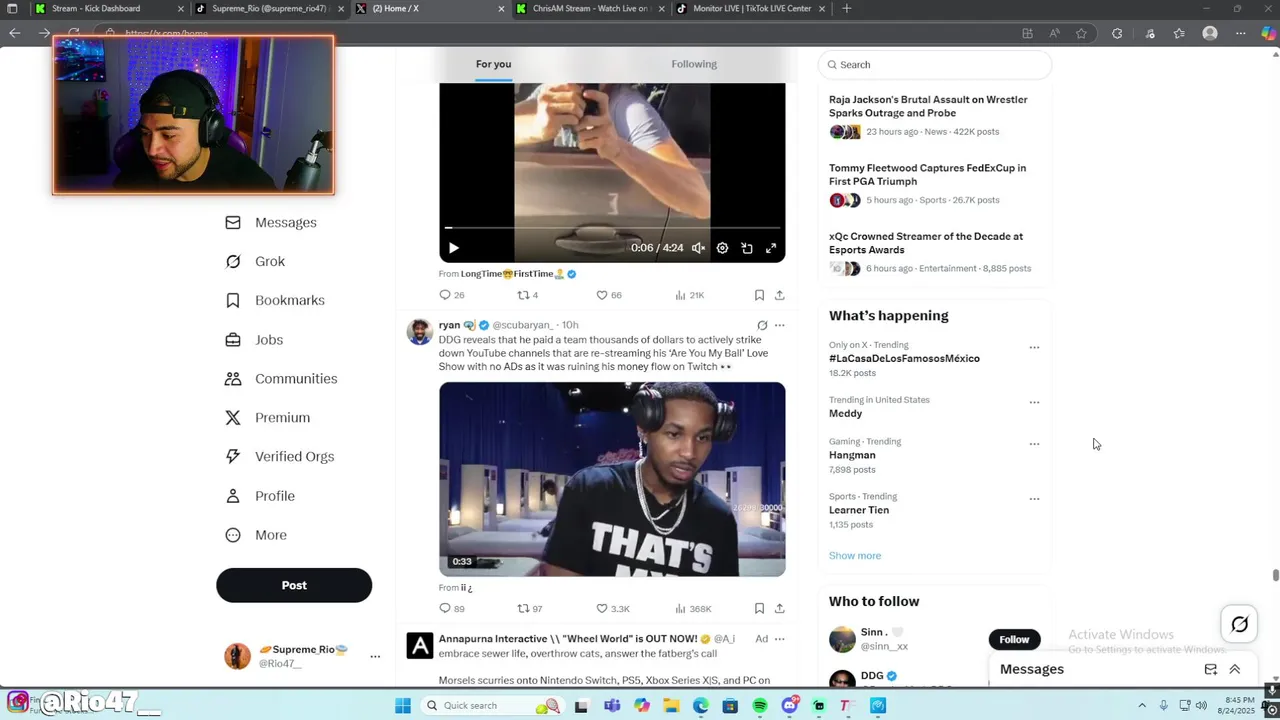Reply to the post with 26 comments
The image size is (1280, 720).
451,295
